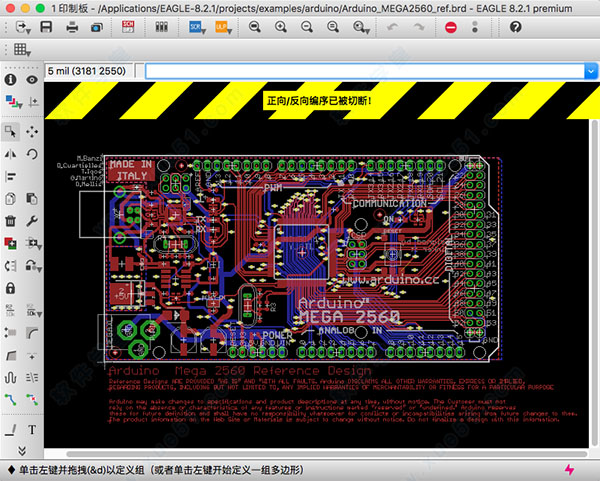
Task: Redraw the view with magnifier icon
Action: 333,27
